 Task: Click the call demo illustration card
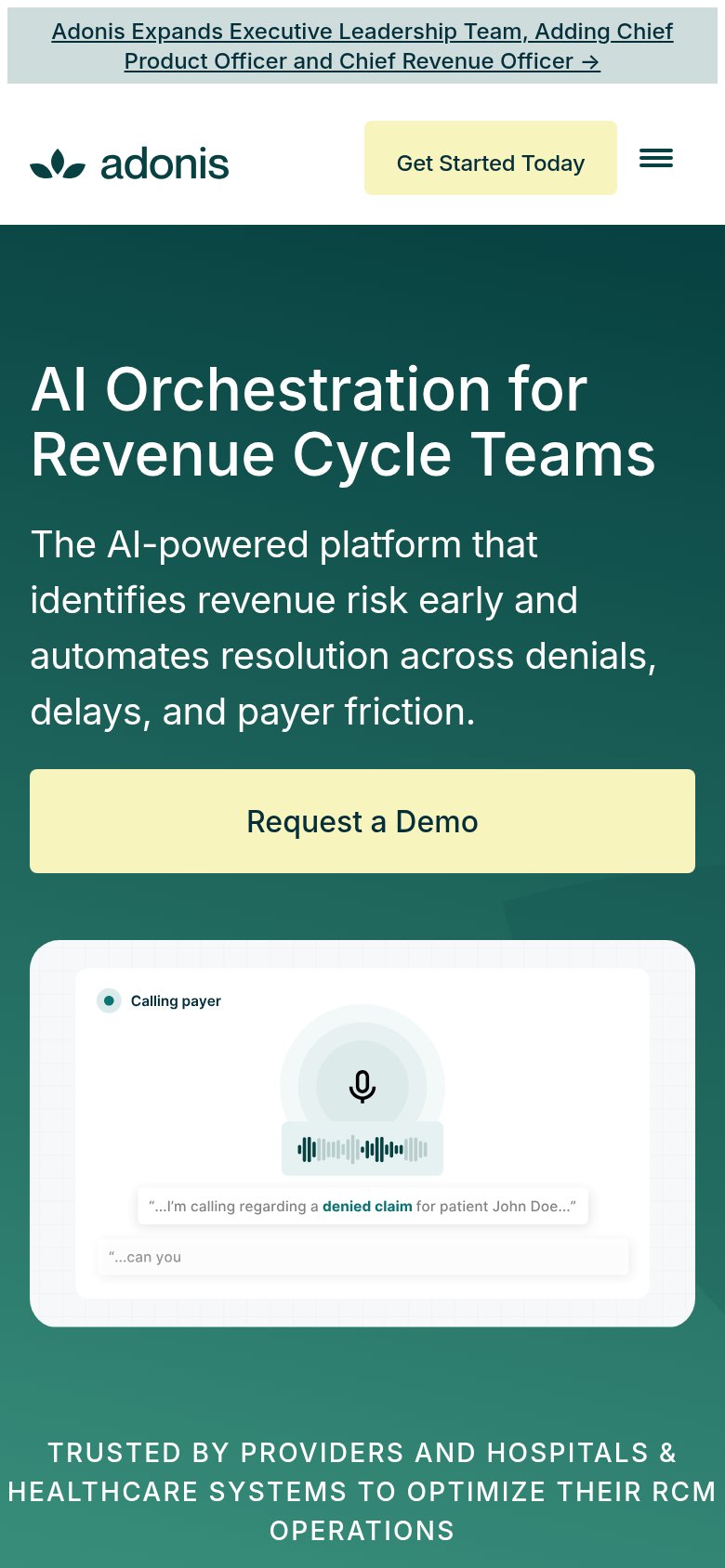pos(362,1133)
